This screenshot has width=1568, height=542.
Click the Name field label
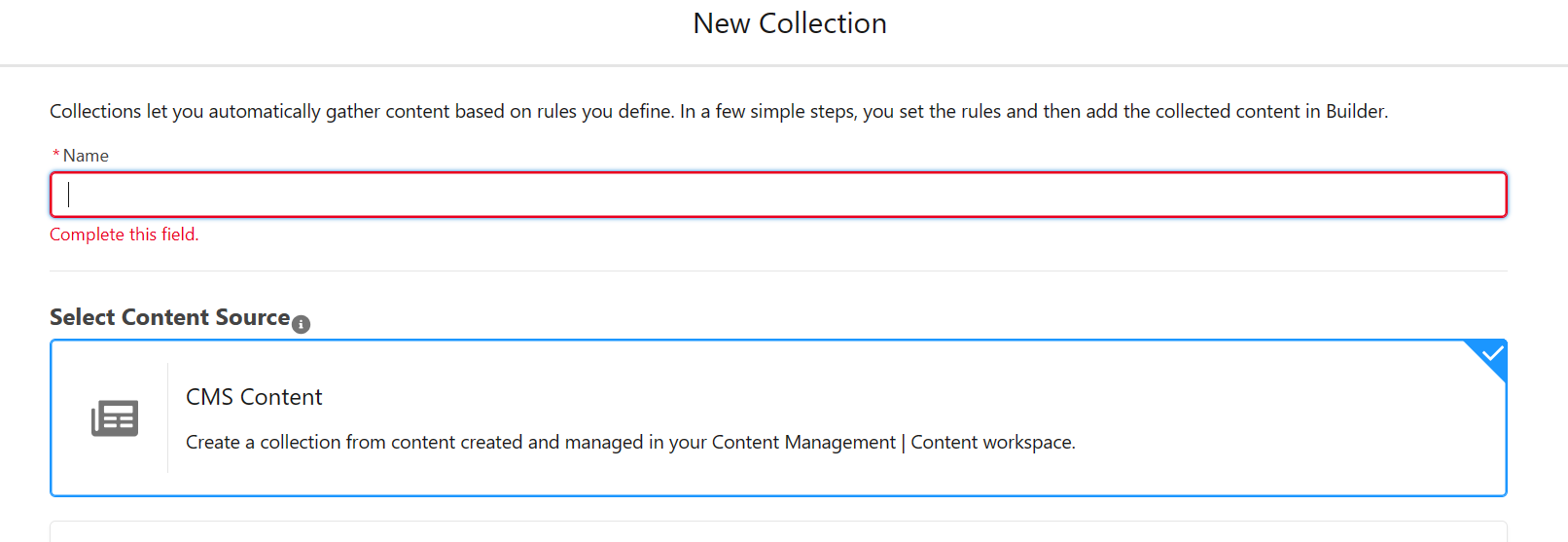tap(86, 156)
